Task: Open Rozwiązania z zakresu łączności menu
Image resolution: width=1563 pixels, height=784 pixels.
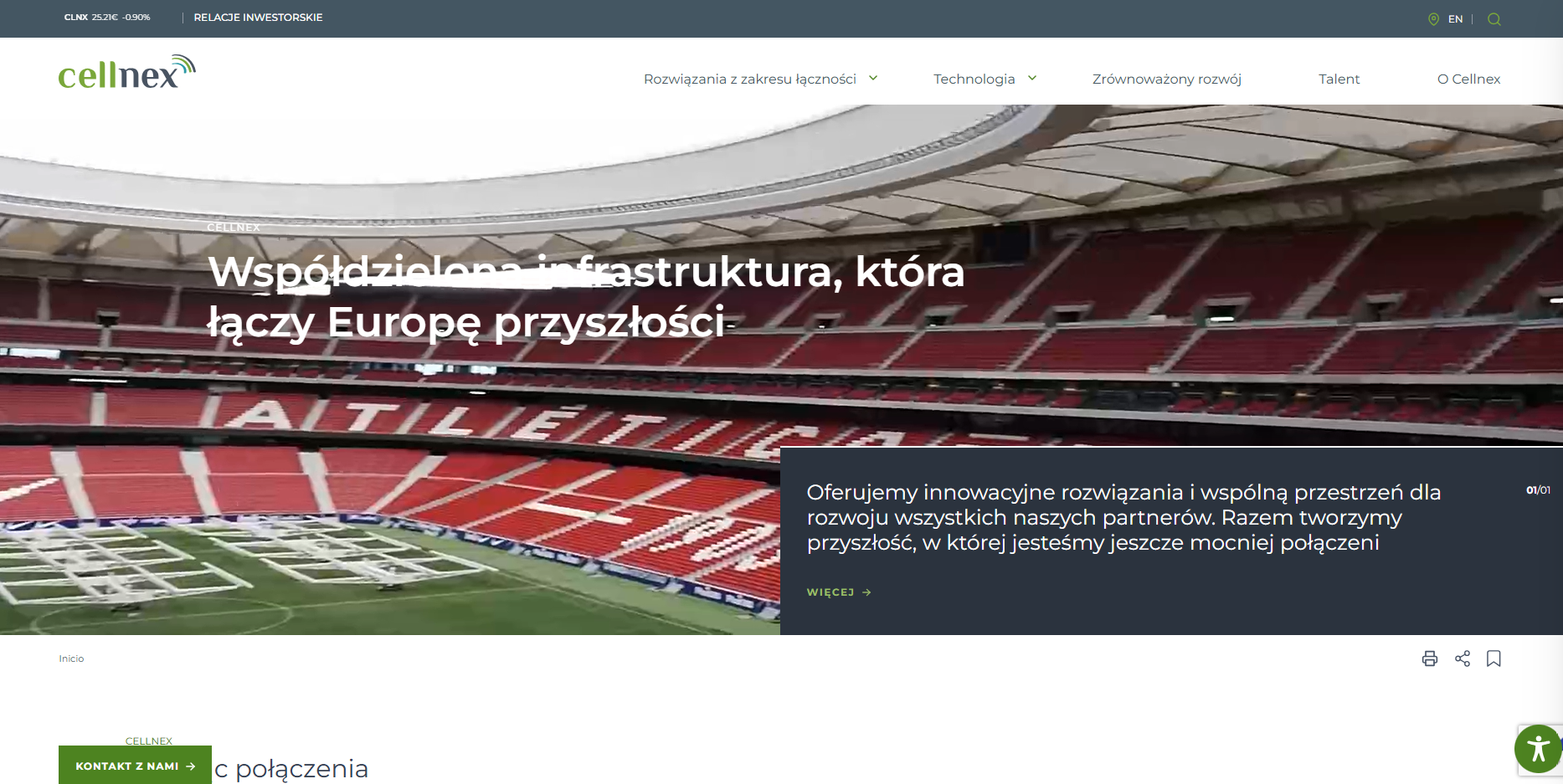Action: (749, 79)
